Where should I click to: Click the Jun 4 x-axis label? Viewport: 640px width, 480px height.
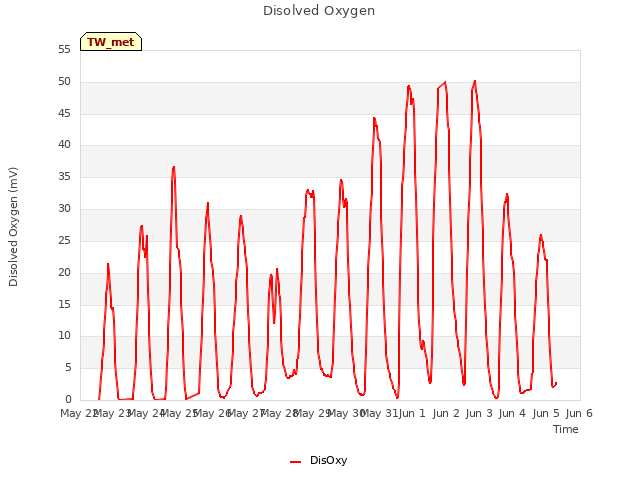click(512, 413)
